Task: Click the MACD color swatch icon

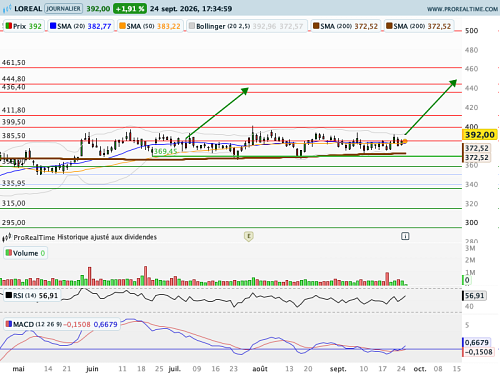Action: [9, 324]
